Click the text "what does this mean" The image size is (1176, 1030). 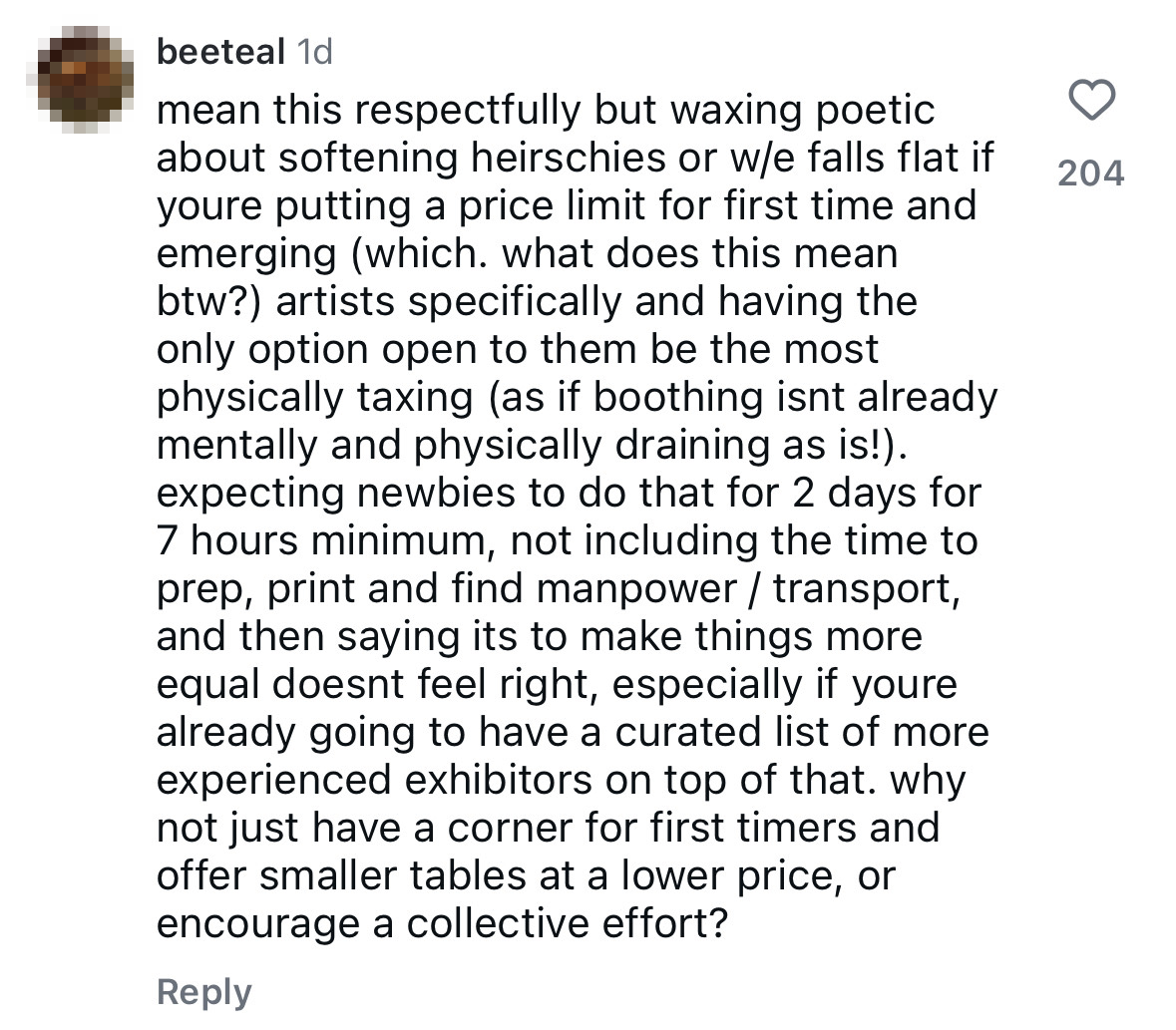[x=700, y=253]
